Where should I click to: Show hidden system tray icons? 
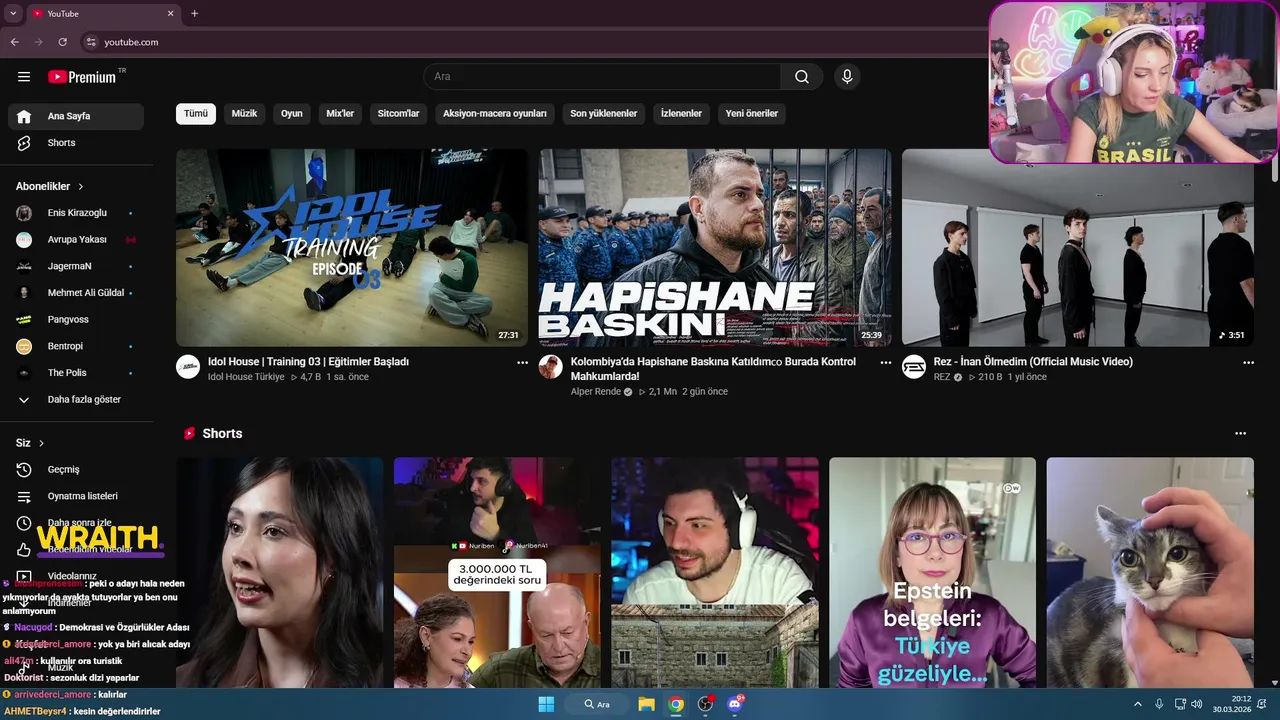(x=1137, y=704)
